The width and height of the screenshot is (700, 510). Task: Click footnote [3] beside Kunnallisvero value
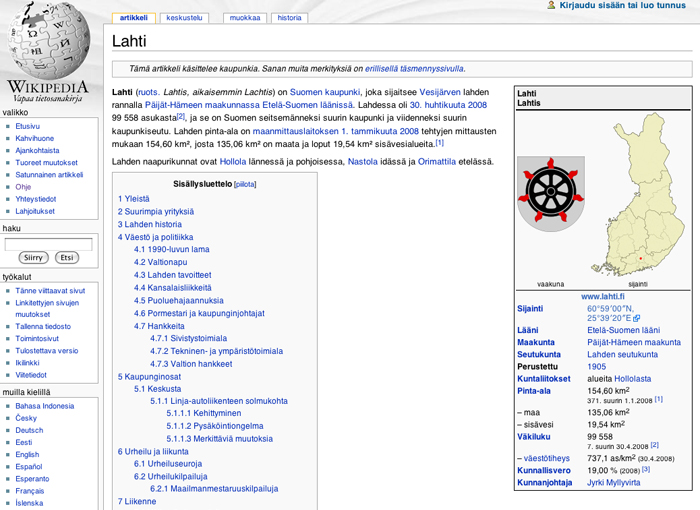tap(646, 469)
